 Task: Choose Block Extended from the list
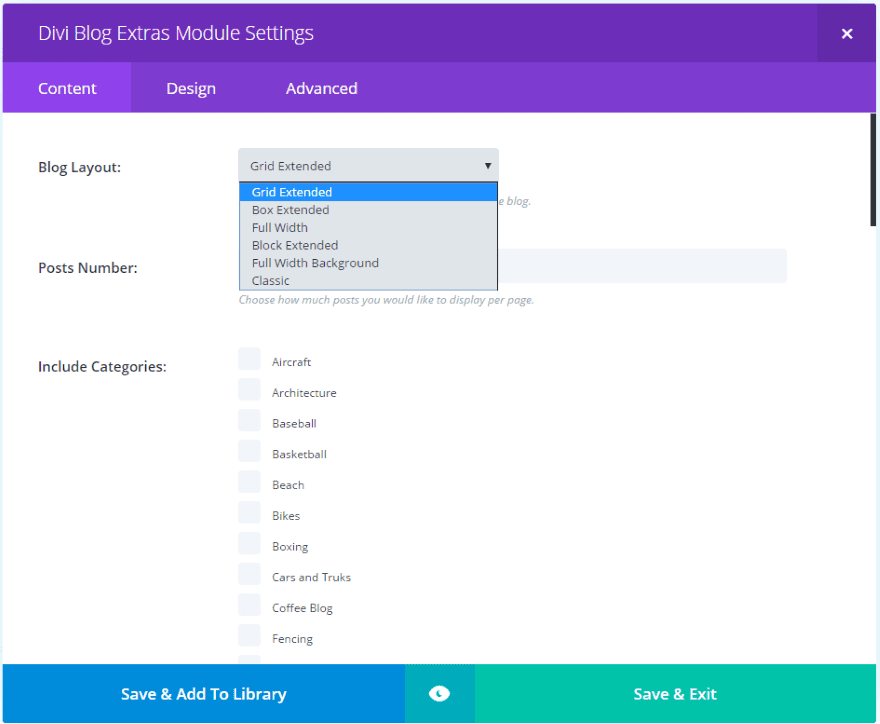[295, 245]
